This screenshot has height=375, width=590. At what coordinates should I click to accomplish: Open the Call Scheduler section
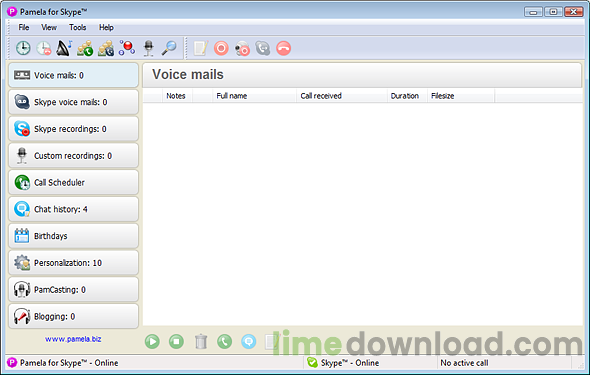tap(73, 182)
